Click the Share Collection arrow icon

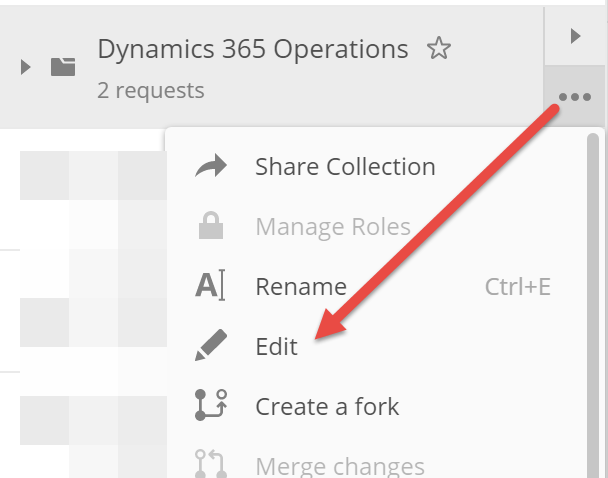pos(211,166)
